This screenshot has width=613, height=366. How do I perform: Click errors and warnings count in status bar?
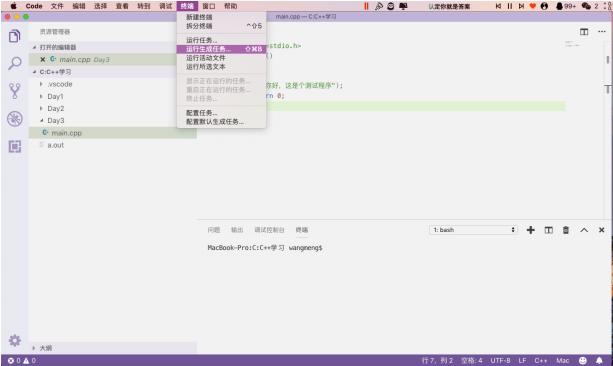point(22,361)
